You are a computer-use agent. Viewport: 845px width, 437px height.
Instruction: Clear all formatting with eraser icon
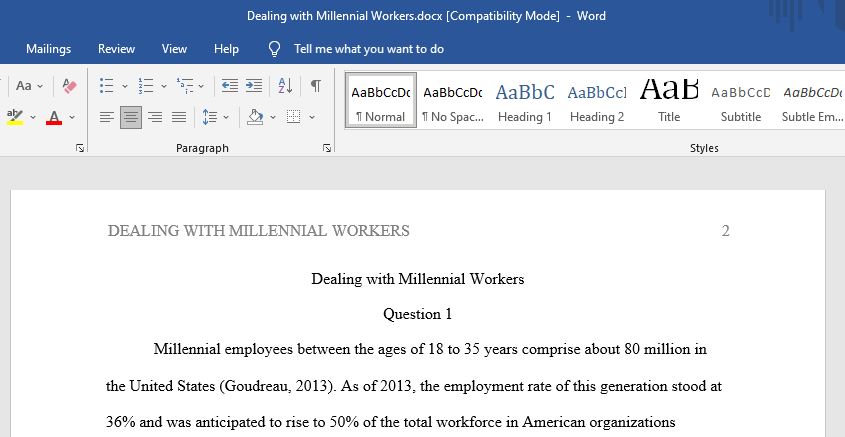click(70, 86)
